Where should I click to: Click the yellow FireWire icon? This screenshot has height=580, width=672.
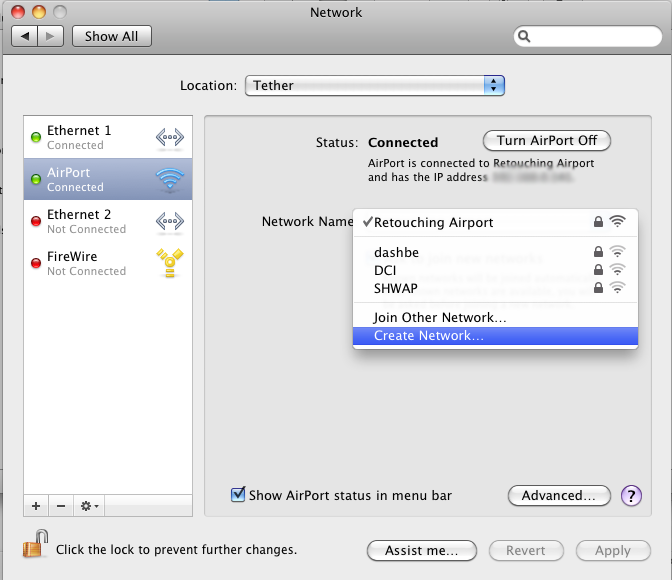tap(170, 262)
